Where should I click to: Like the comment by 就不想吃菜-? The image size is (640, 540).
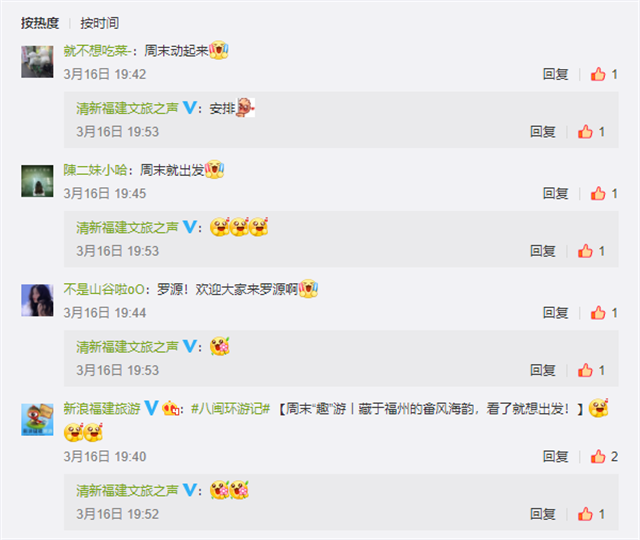(x=604, y=74)
